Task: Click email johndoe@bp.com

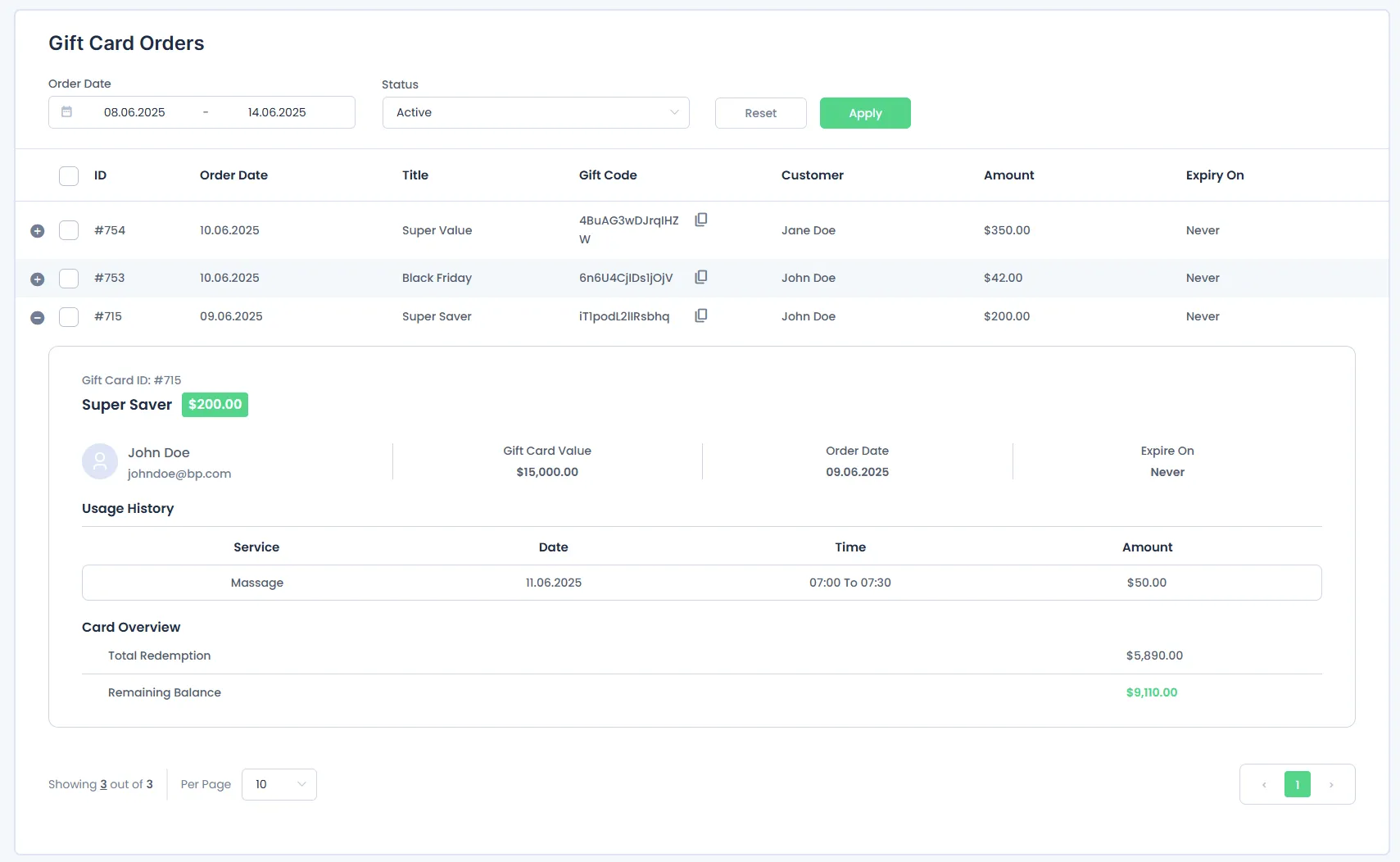Action: point(179,474)
